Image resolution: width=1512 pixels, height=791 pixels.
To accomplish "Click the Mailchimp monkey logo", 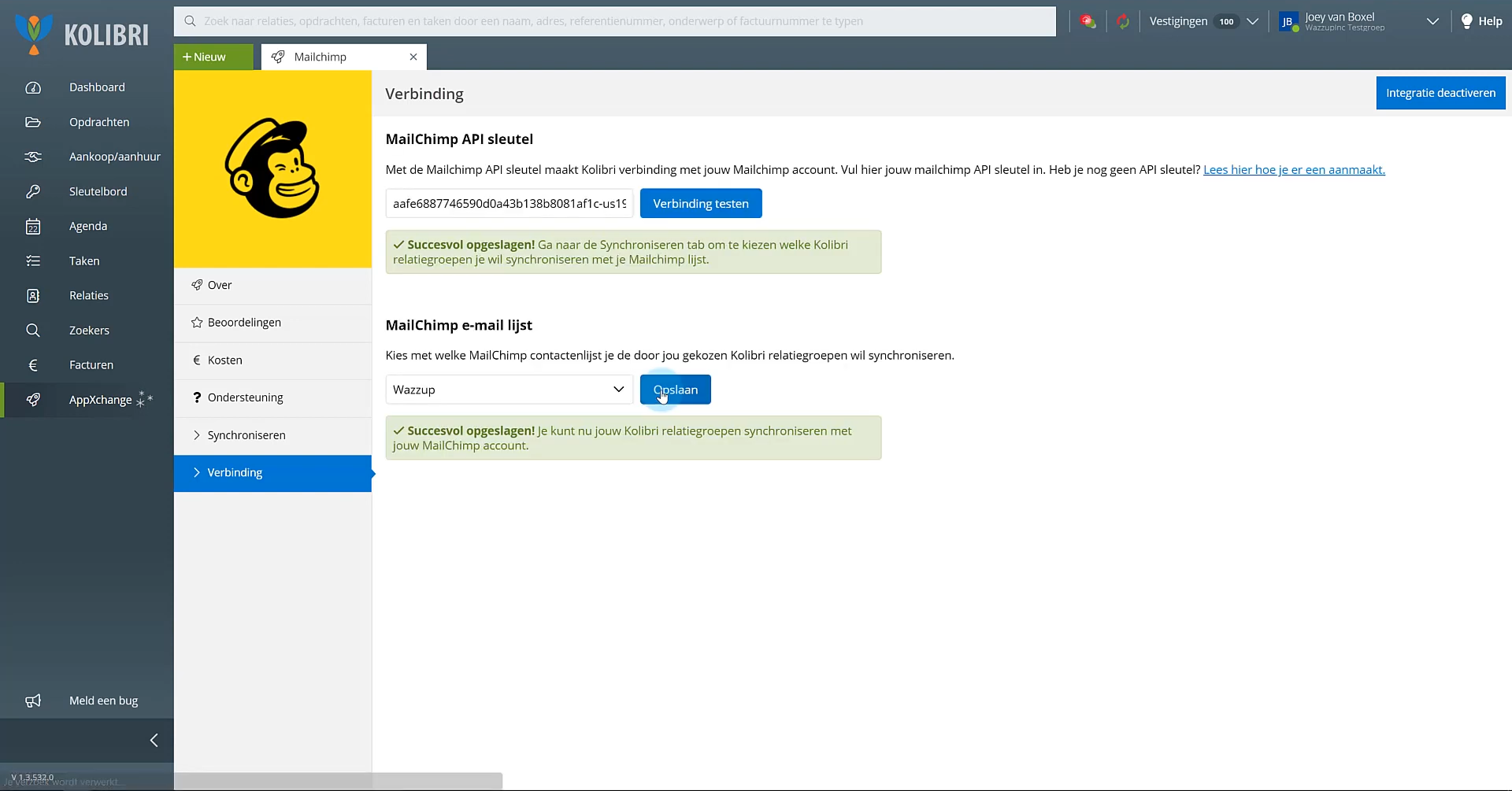I will coord(272,168).
